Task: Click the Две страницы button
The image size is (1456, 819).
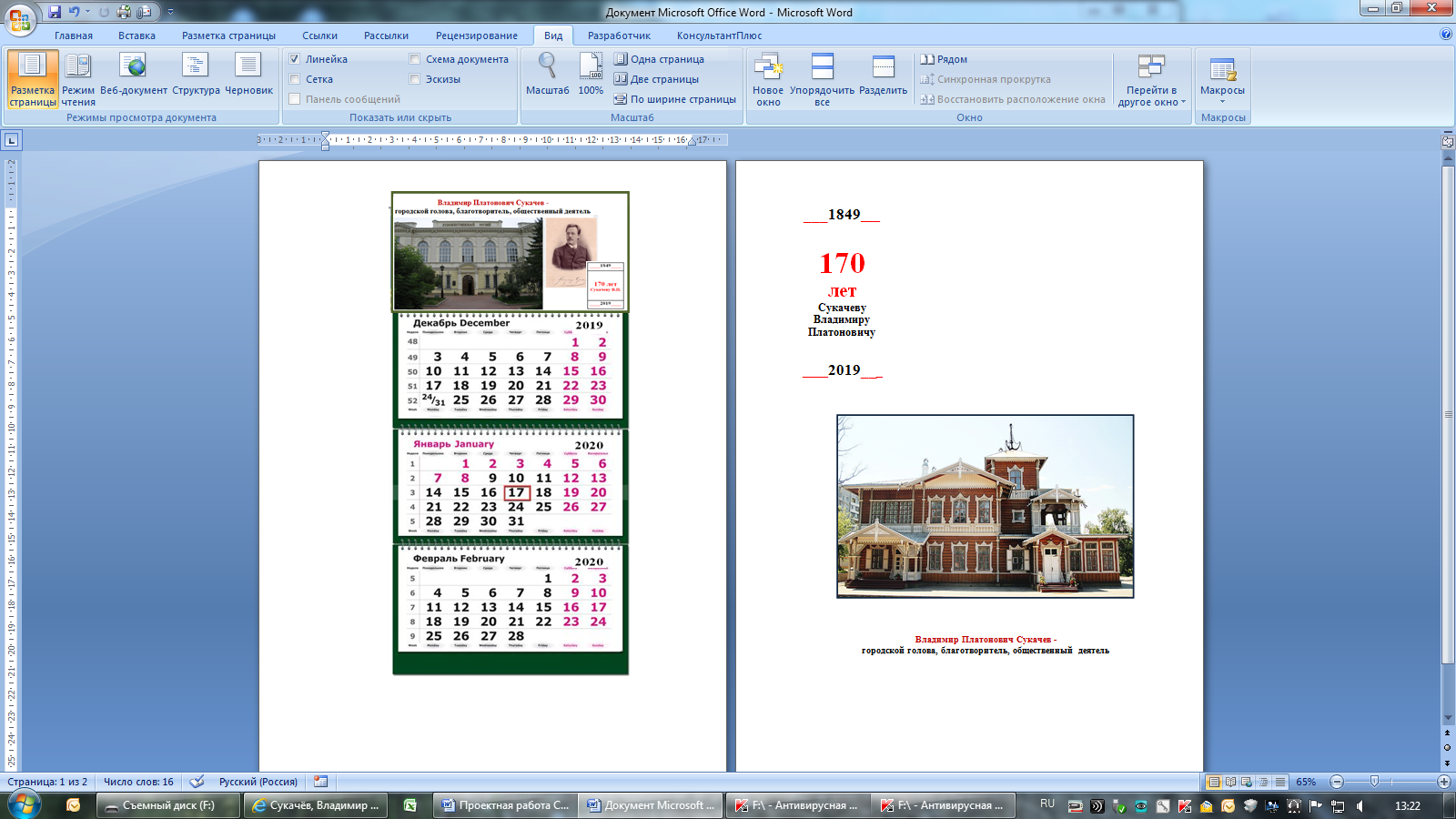Action: click(656, 79)
